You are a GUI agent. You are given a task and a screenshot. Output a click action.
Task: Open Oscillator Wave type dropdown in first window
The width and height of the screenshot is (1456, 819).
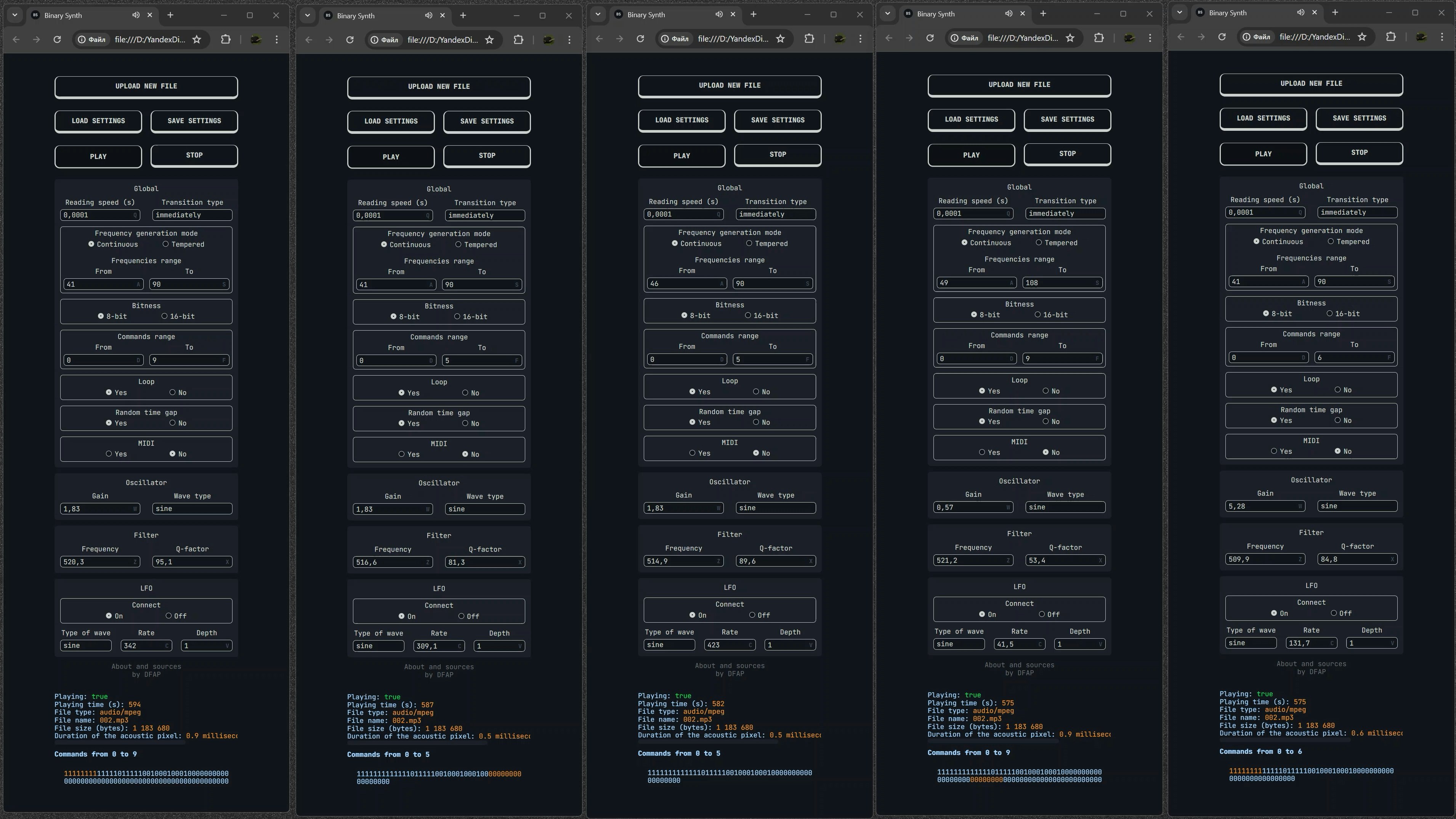click(x=192, y=509)
